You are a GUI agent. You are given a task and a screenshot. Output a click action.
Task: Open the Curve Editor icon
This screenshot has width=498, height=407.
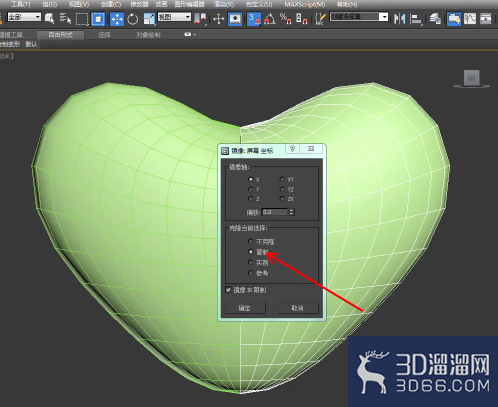point(470,19)
